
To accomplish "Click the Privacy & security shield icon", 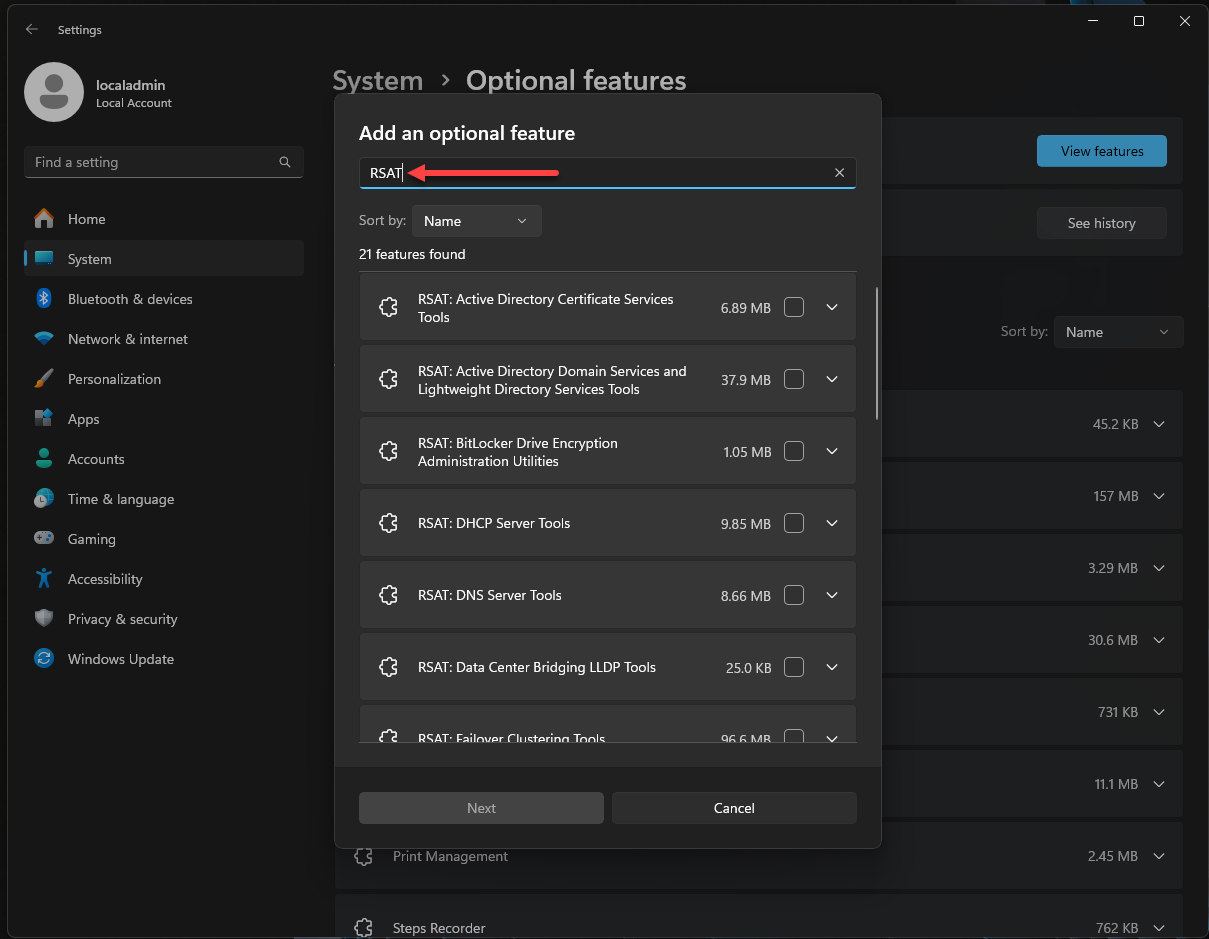I will [x=44, y=619].
